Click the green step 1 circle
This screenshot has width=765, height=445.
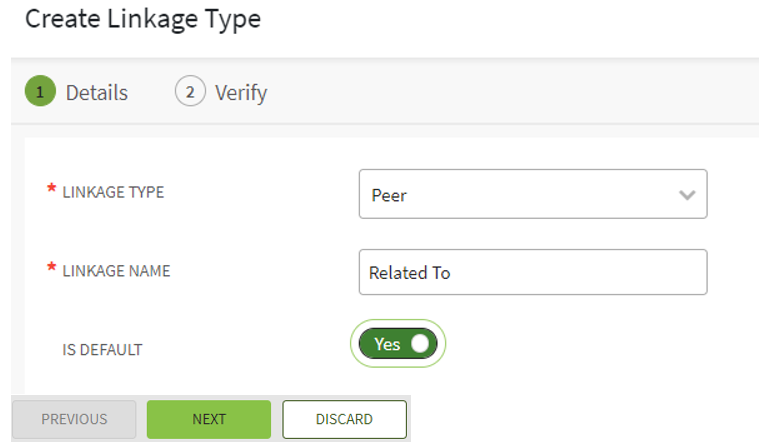click(x=40, y=92)
